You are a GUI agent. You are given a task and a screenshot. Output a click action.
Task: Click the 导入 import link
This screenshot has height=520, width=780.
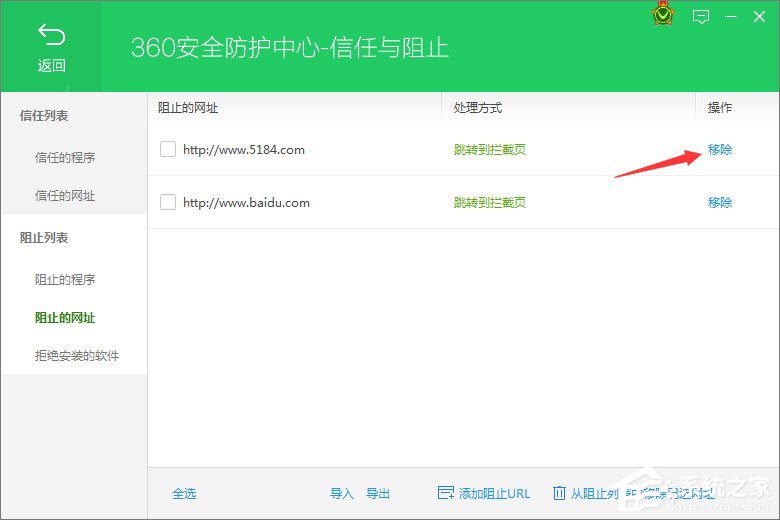pos(342,493)
